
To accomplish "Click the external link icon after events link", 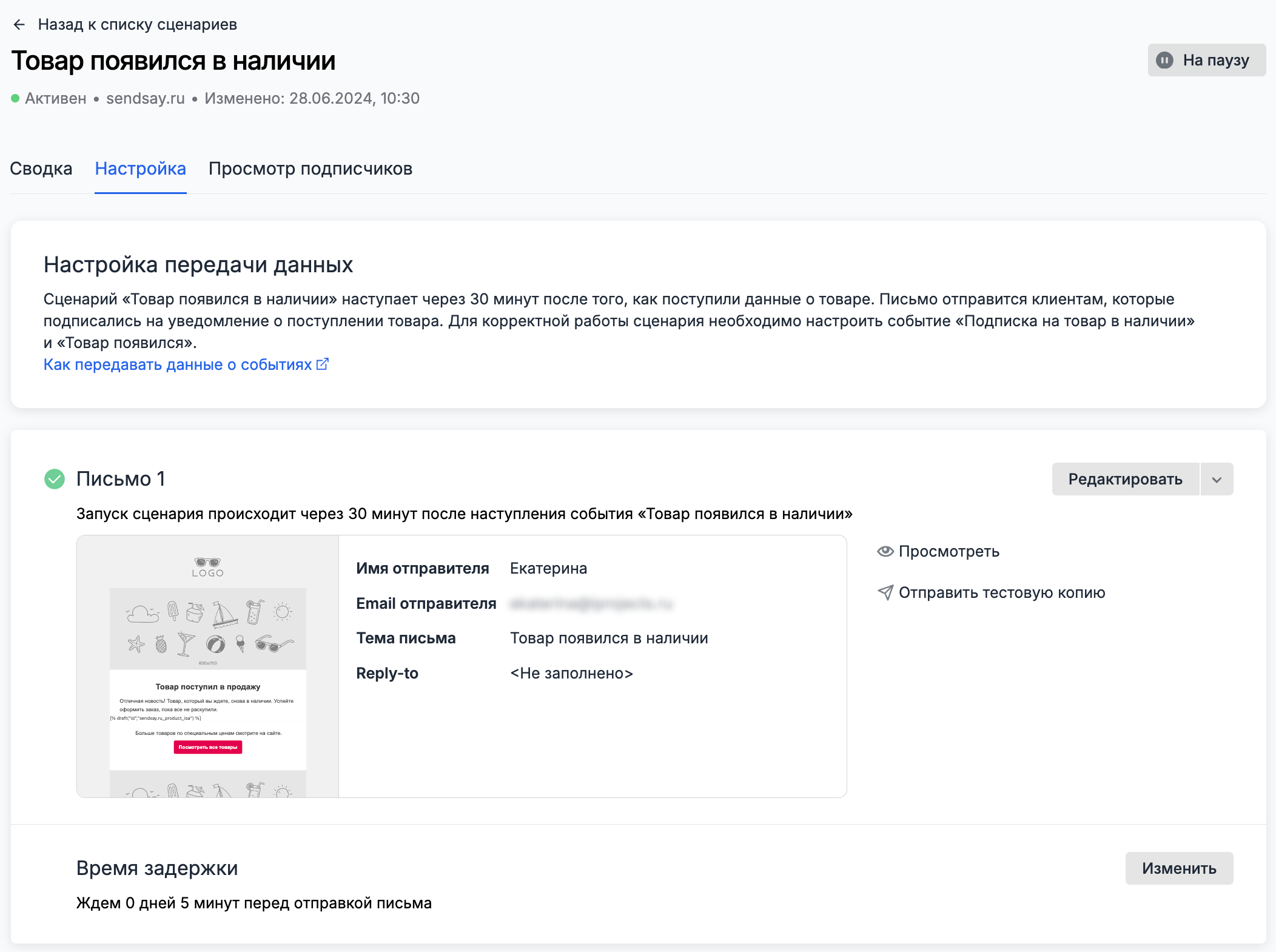I will pos(323,364).
